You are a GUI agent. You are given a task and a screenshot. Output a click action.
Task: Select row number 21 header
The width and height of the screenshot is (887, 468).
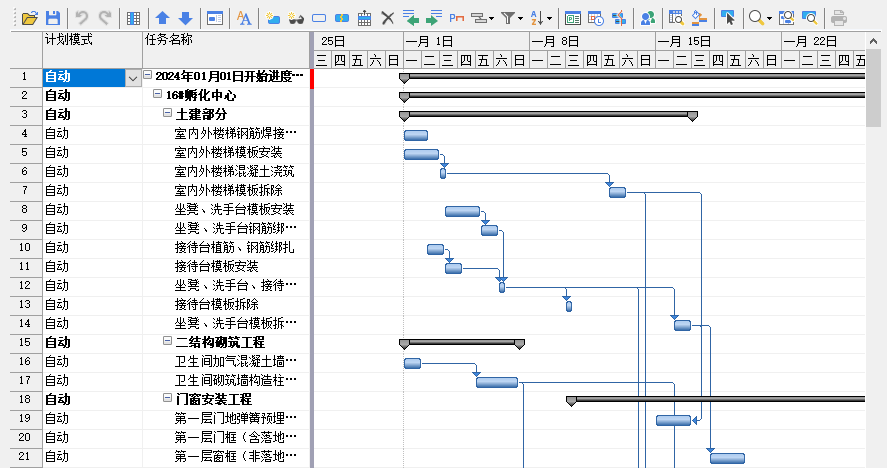click(25, 456)
